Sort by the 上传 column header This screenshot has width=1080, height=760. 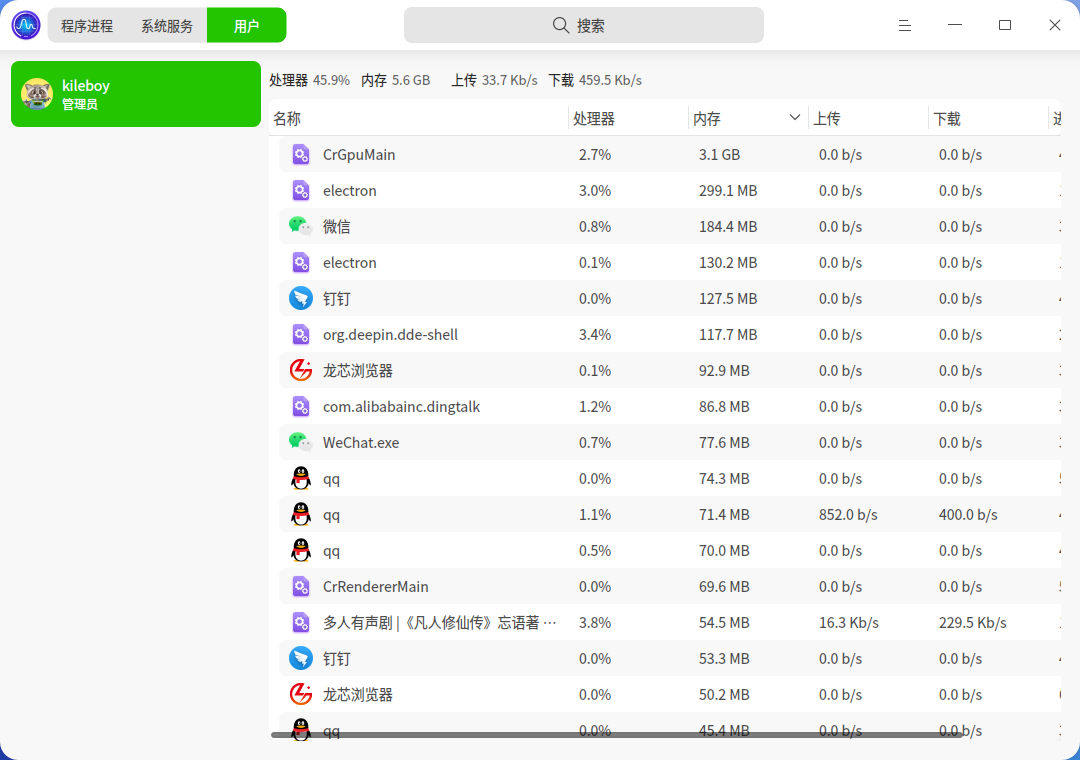(x=868, y=119)
